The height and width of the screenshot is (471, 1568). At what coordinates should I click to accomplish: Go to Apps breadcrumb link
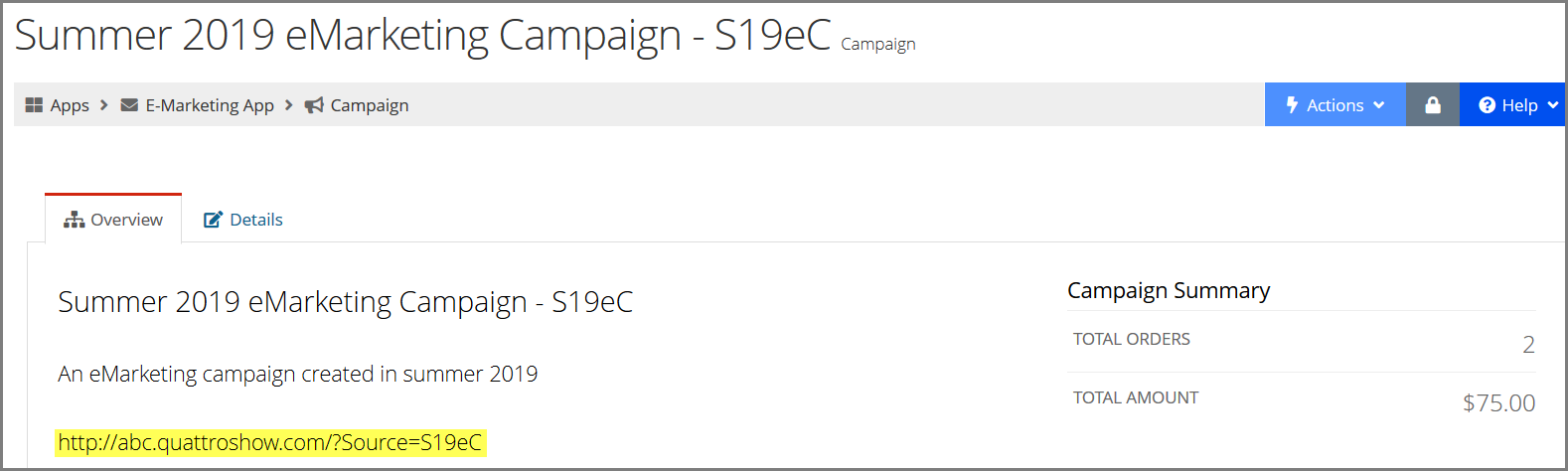[70, 105]
